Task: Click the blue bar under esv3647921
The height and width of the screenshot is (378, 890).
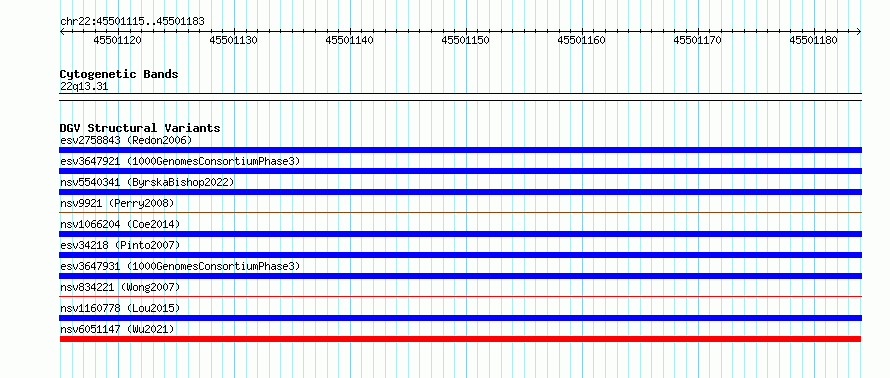Action: [460, 171]
